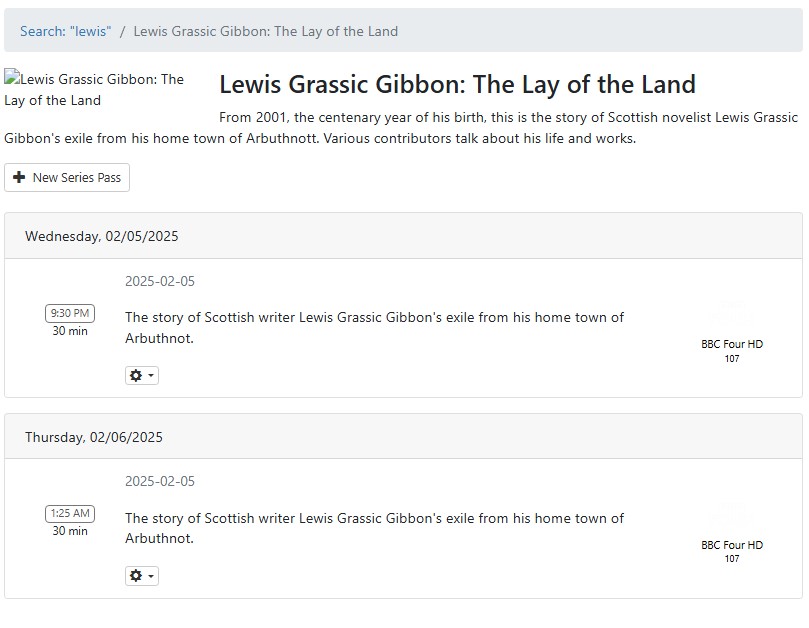Click the Wednesday, 02/05/2025 date header
The height and width of the screenshot is (628, 809).
coord(102,236)
